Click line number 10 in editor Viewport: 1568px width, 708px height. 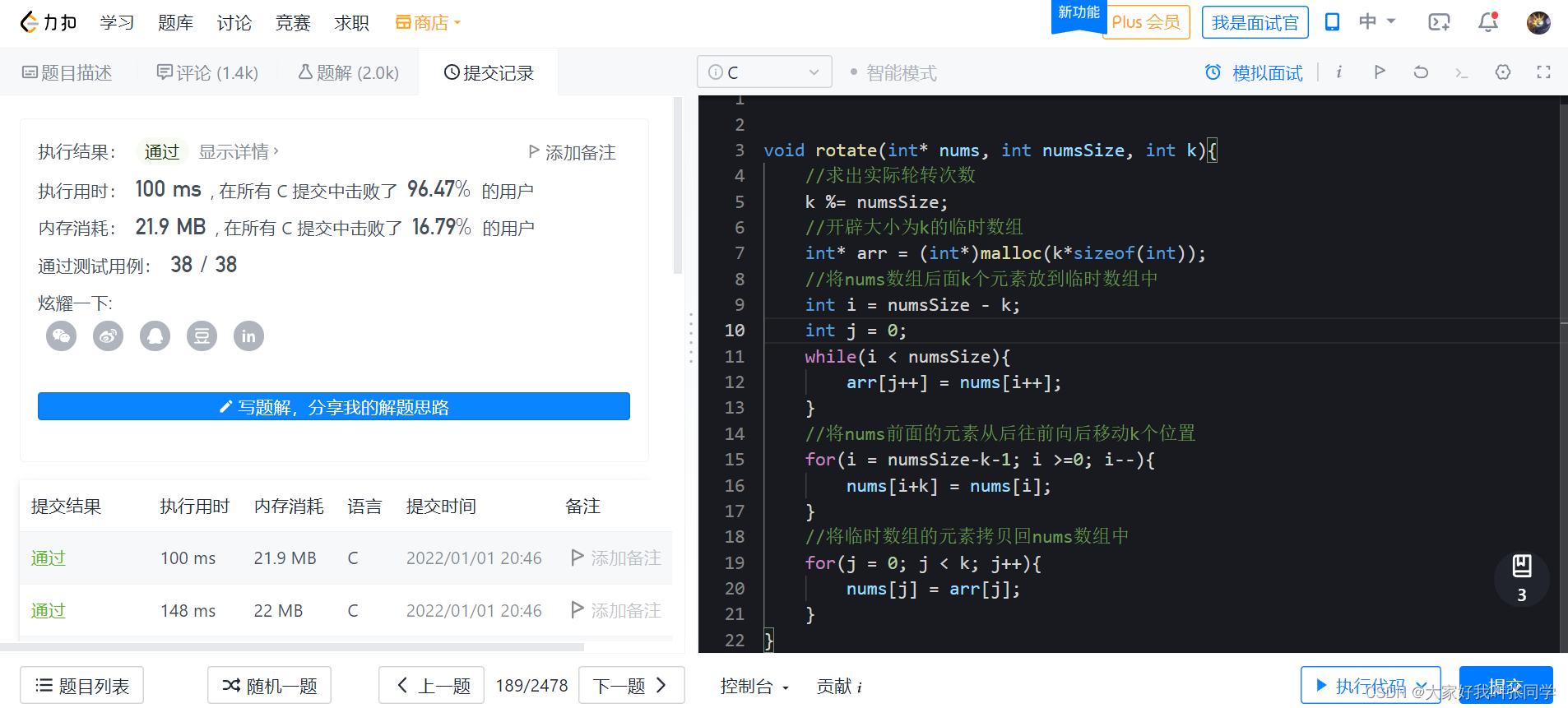(x=735, y=331)
